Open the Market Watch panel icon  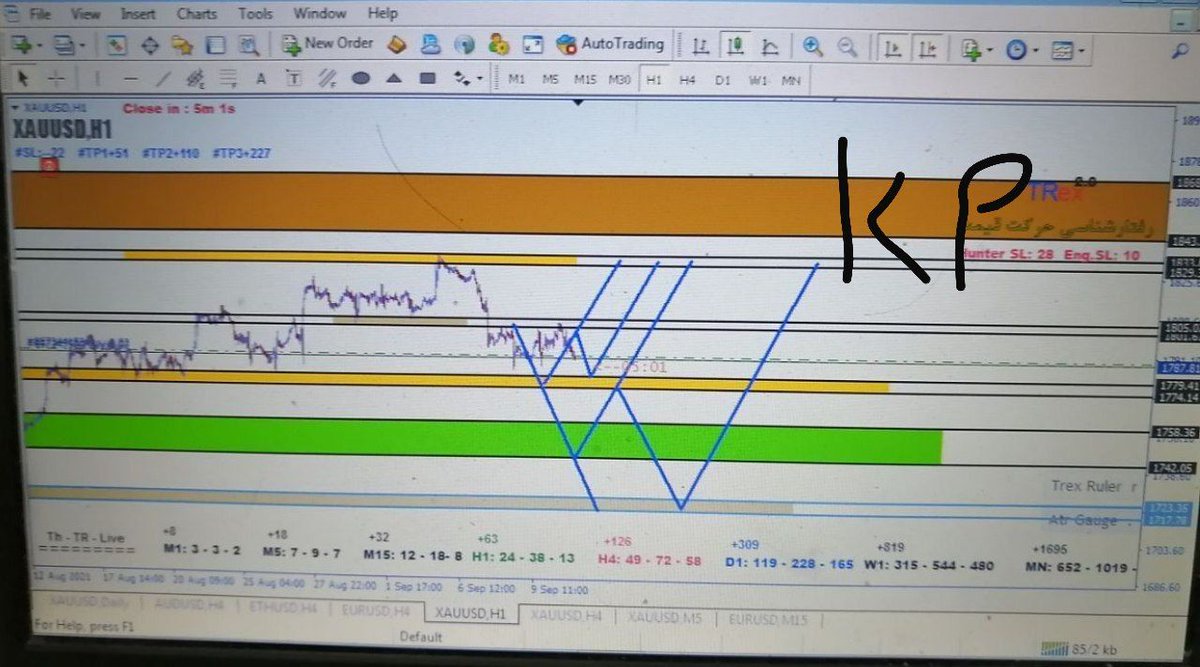116,45
